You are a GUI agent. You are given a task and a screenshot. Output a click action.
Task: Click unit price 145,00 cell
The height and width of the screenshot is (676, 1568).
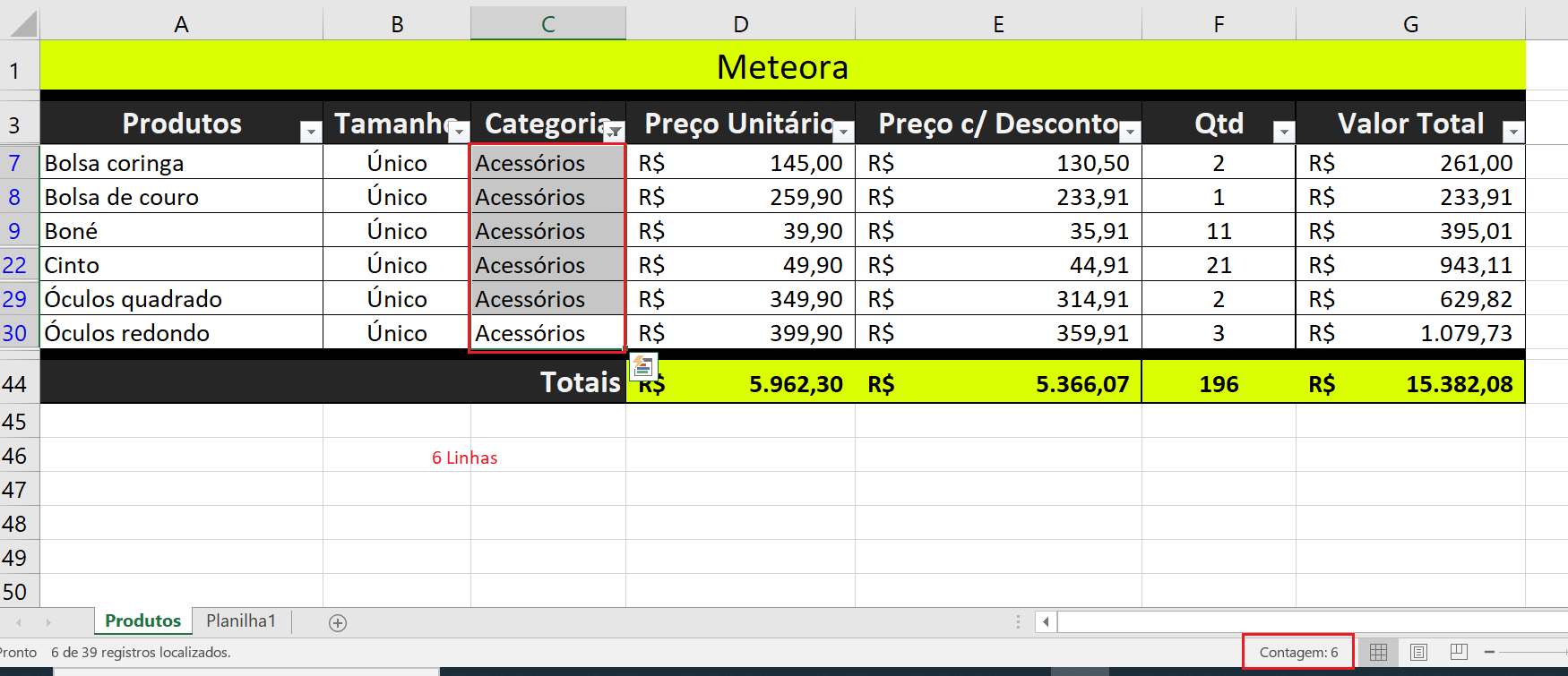(x=741, y=163)
